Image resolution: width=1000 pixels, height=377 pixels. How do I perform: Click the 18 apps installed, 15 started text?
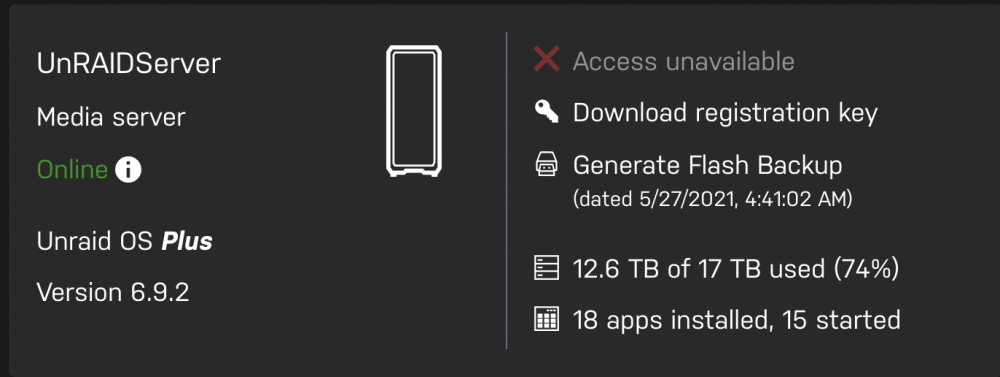737,319
